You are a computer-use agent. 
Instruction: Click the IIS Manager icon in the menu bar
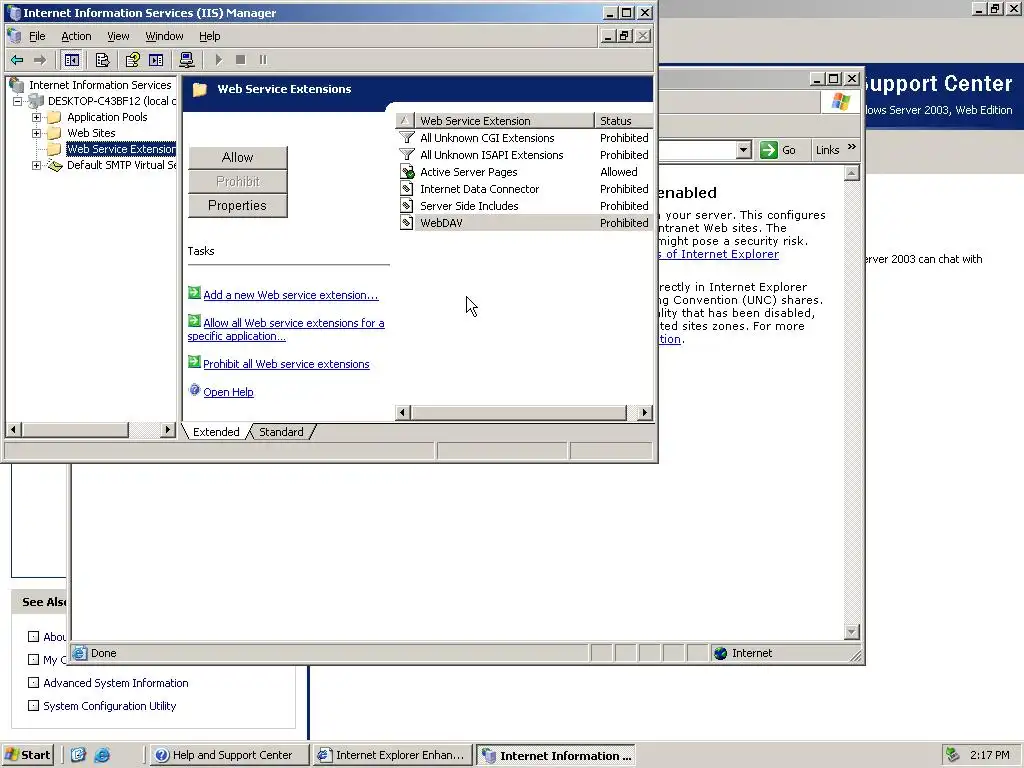[x=14, y=36]
